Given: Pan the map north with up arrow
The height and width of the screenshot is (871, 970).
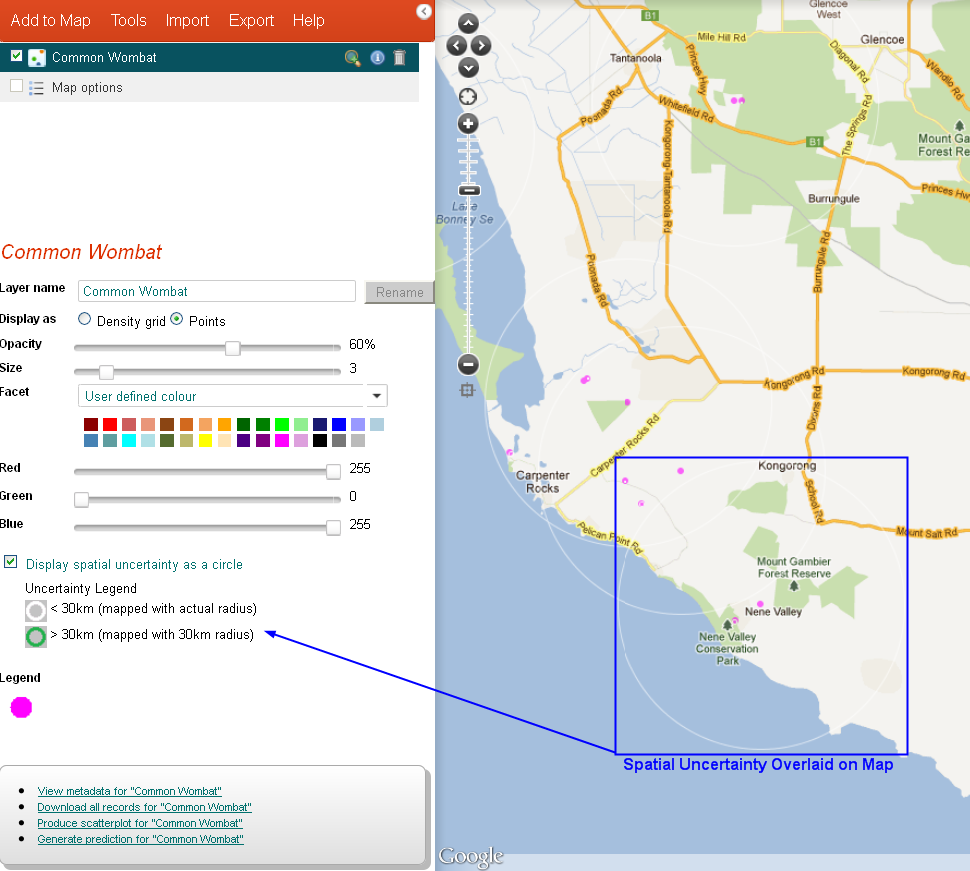Looking at the screenshot, I should (x=468, y=23).
